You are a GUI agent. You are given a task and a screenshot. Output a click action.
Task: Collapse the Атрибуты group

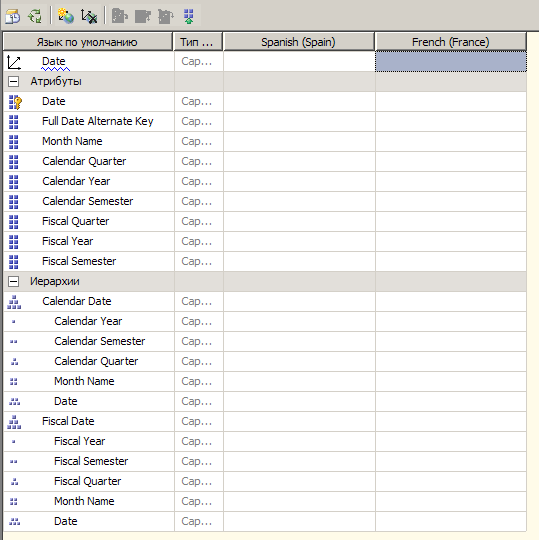[x=13, y=82]
